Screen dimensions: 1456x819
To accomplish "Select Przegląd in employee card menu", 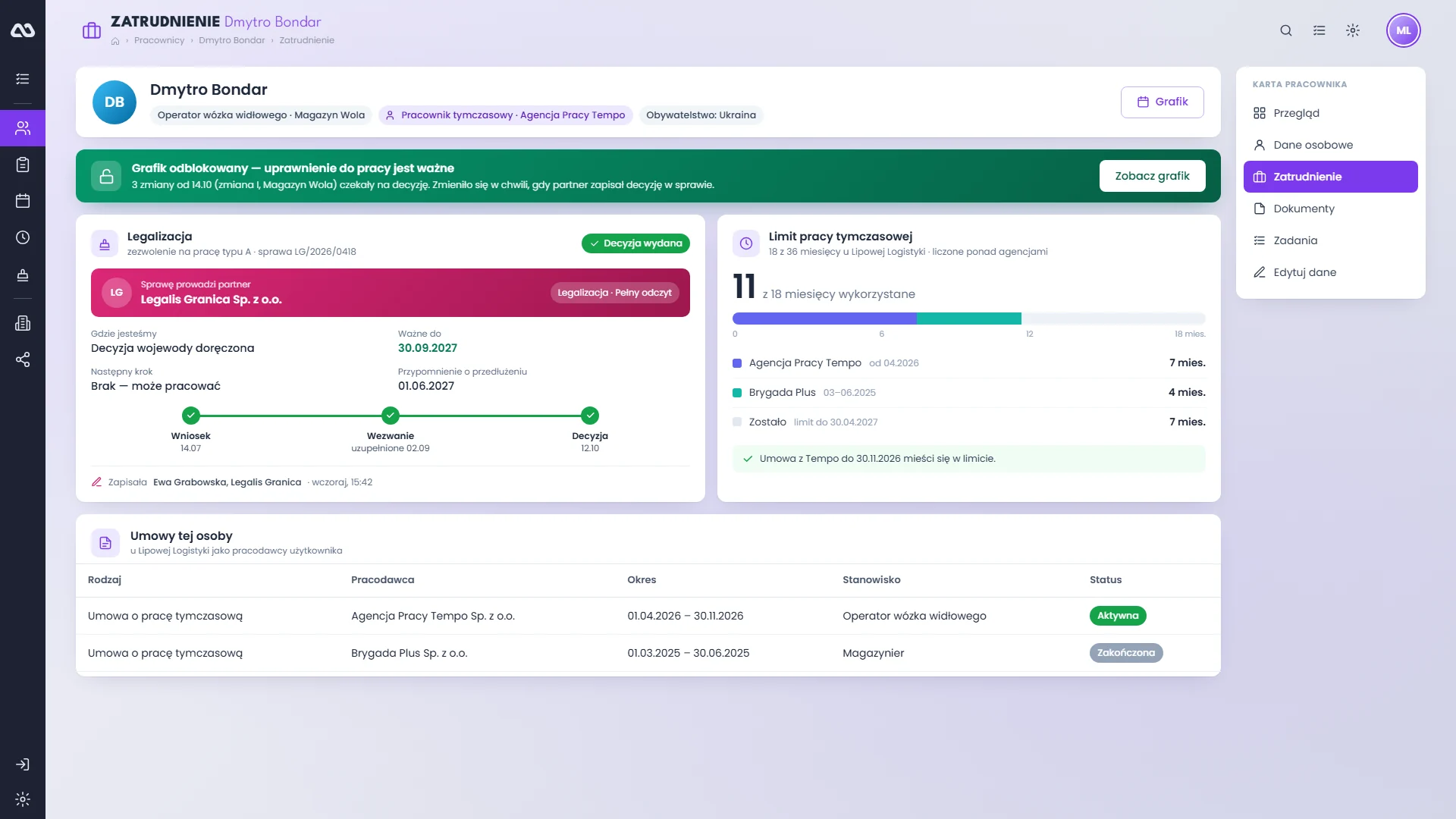I will 1330,113.
